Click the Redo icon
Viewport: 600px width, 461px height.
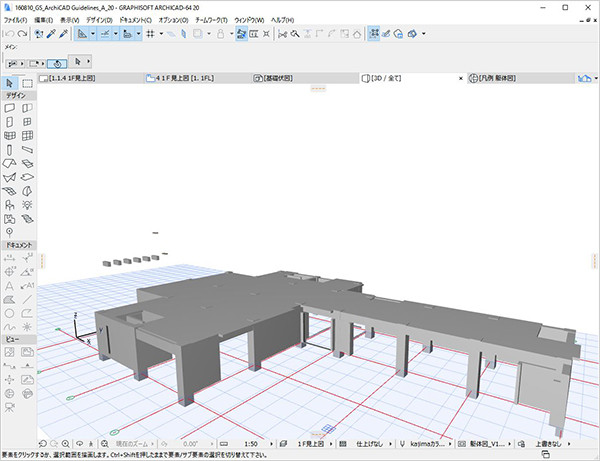click(x=22, y=34)
